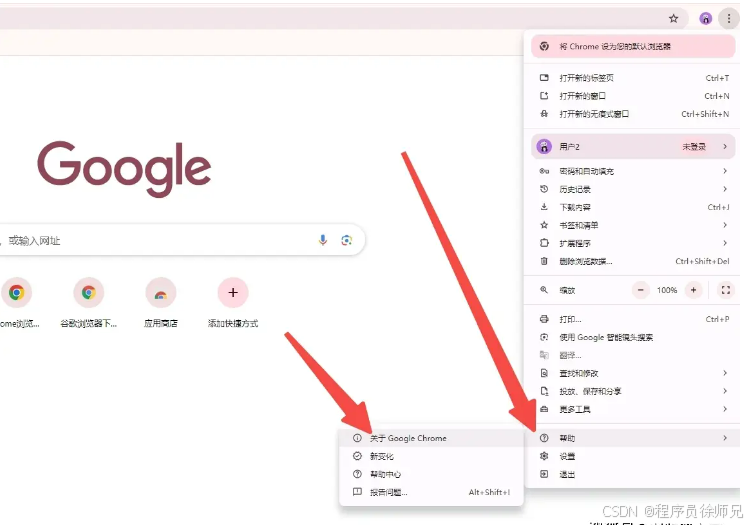751x525 pixels.
Task: Click the exit door icon
Action: [x=544, y=474]
